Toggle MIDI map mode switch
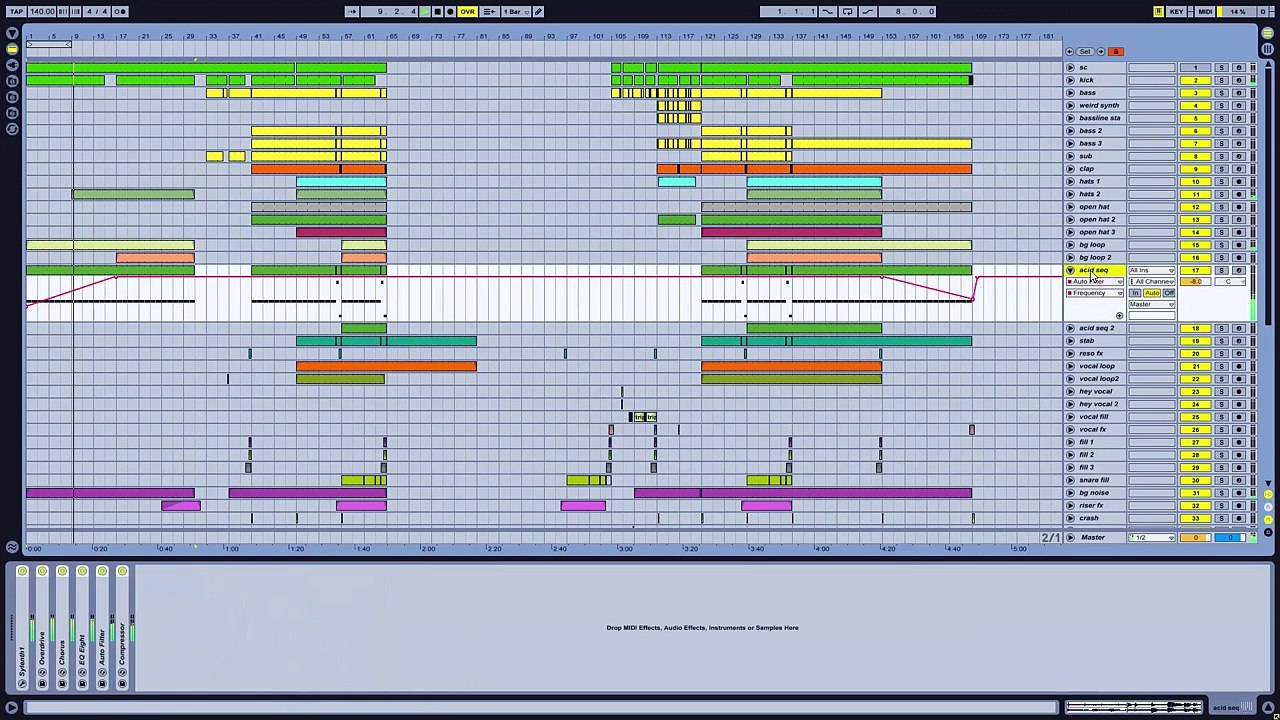 click(1205, 11)
